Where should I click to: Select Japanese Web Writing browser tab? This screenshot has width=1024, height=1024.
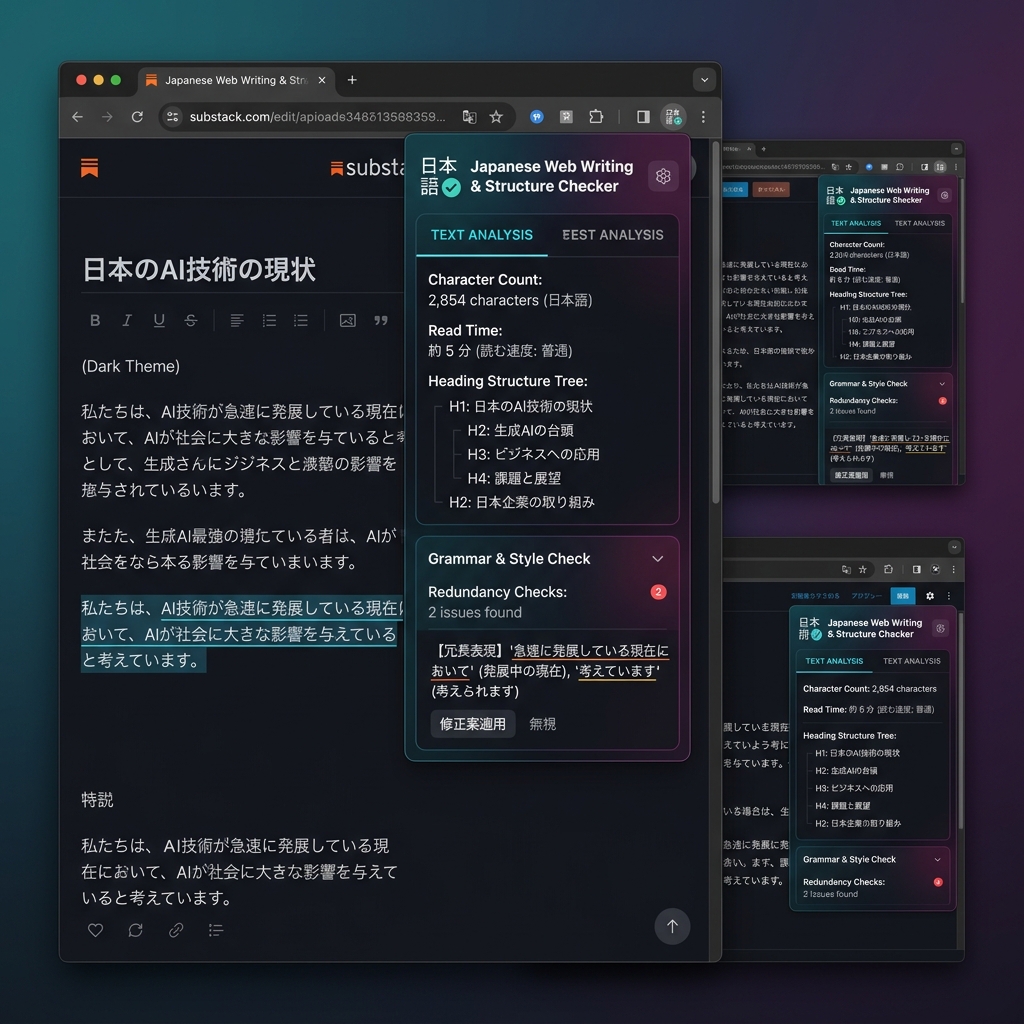point(237,80)
